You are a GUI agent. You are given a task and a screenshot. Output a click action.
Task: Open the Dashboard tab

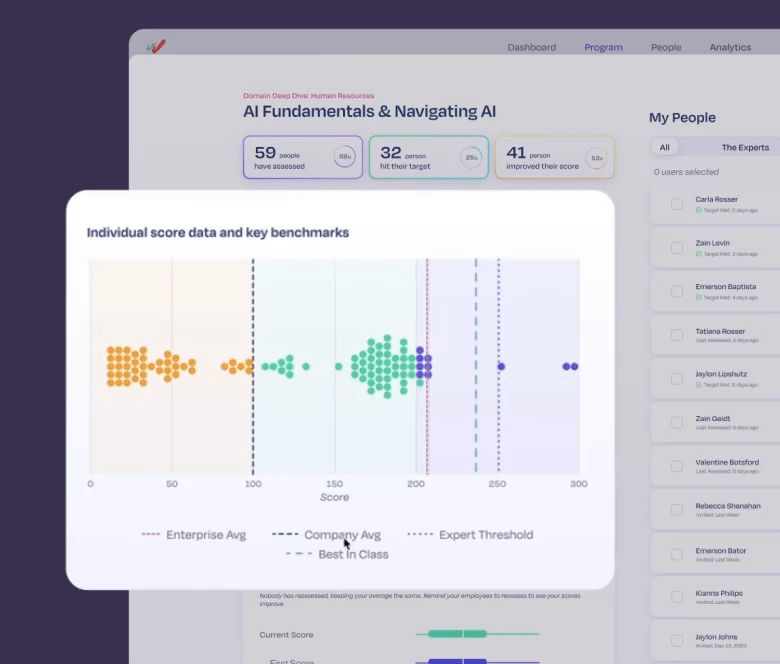(532, 47)
